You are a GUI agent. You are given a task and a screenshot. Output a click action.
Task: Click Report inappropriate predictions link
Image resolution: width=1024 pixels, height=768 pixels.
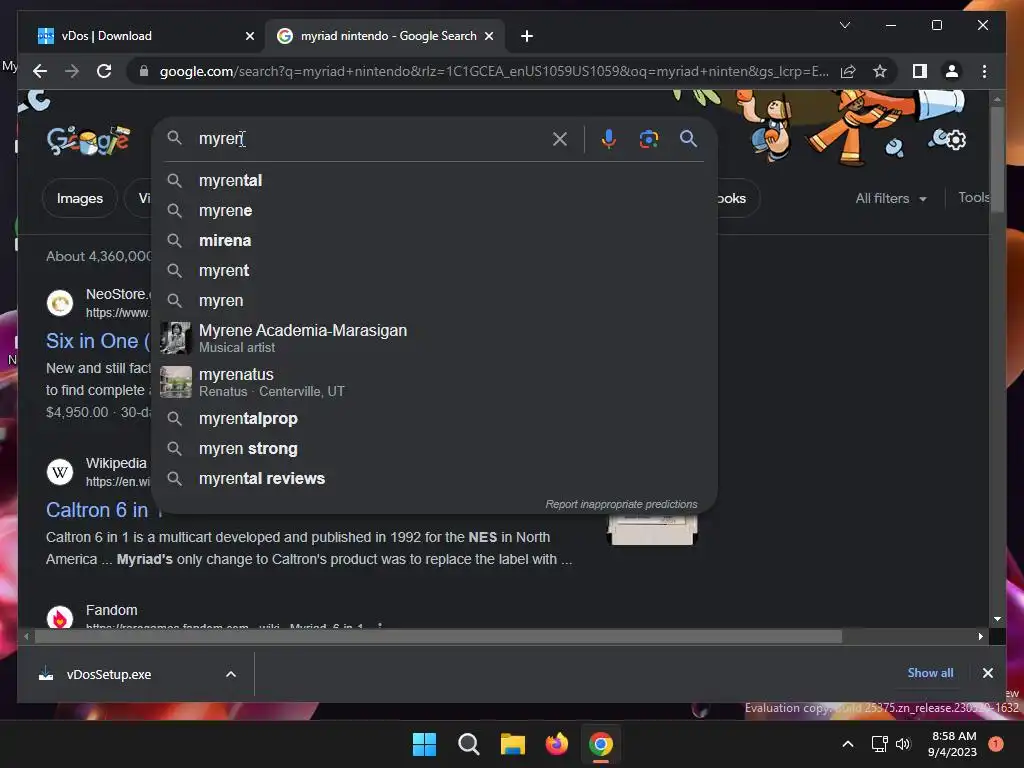pyautogui.click(x=621, y=504)
